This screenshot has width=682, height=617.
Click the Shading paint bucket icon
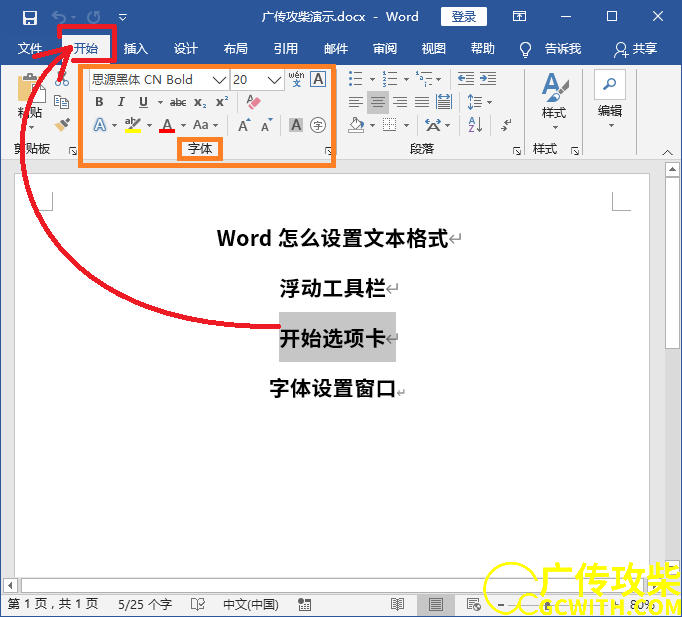pos(356,125)
